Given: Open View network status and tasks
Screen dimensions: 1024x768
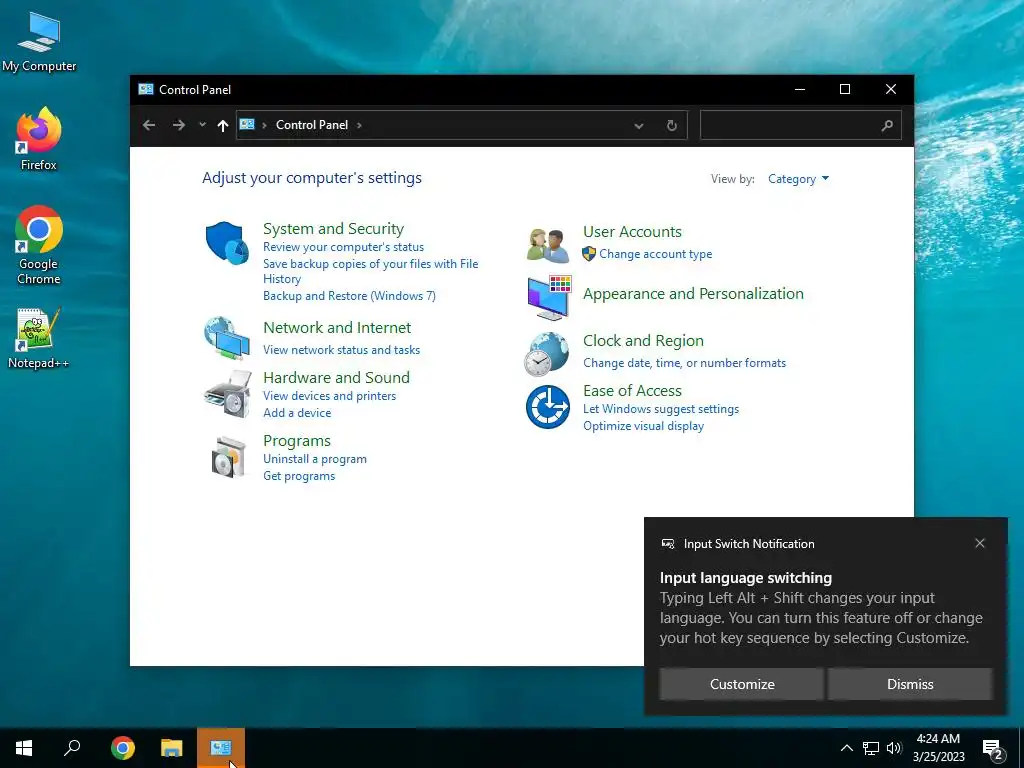Looking at the screenshot, I should [341, 350].
